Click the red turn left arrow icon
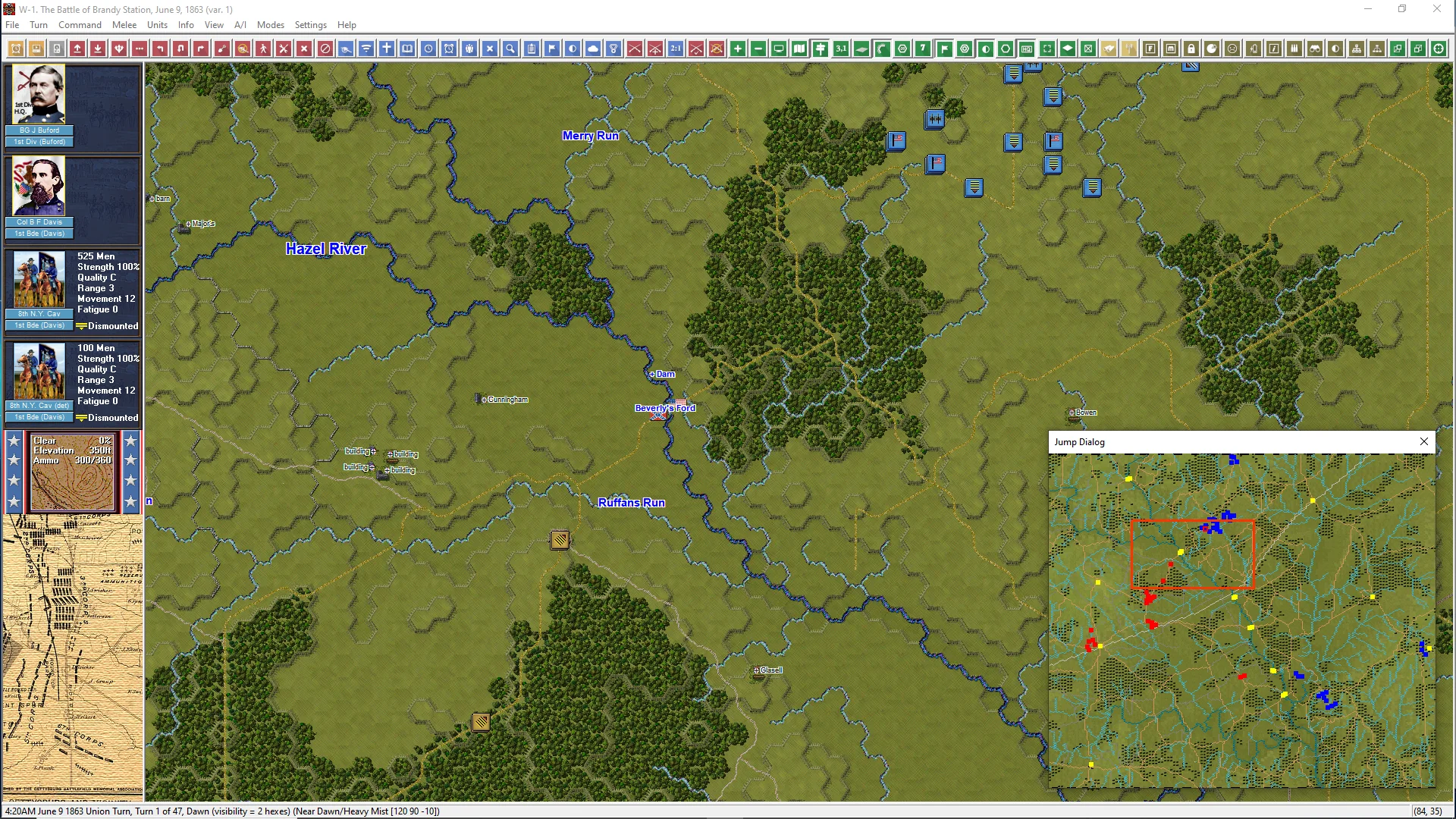Image resolution: width=1456 pixels, height=819 pixels. pos(159,49)
